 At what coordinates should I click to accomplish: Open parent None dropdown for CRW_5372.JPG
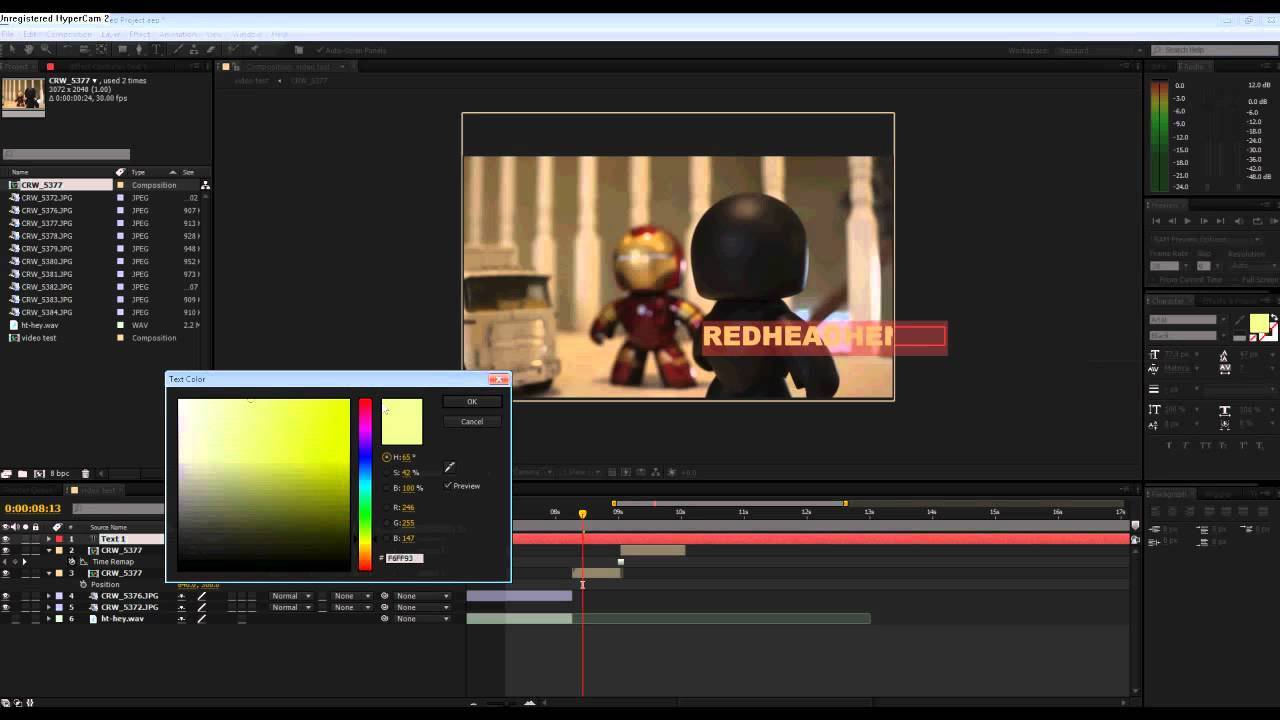click(x=421, y=607)
